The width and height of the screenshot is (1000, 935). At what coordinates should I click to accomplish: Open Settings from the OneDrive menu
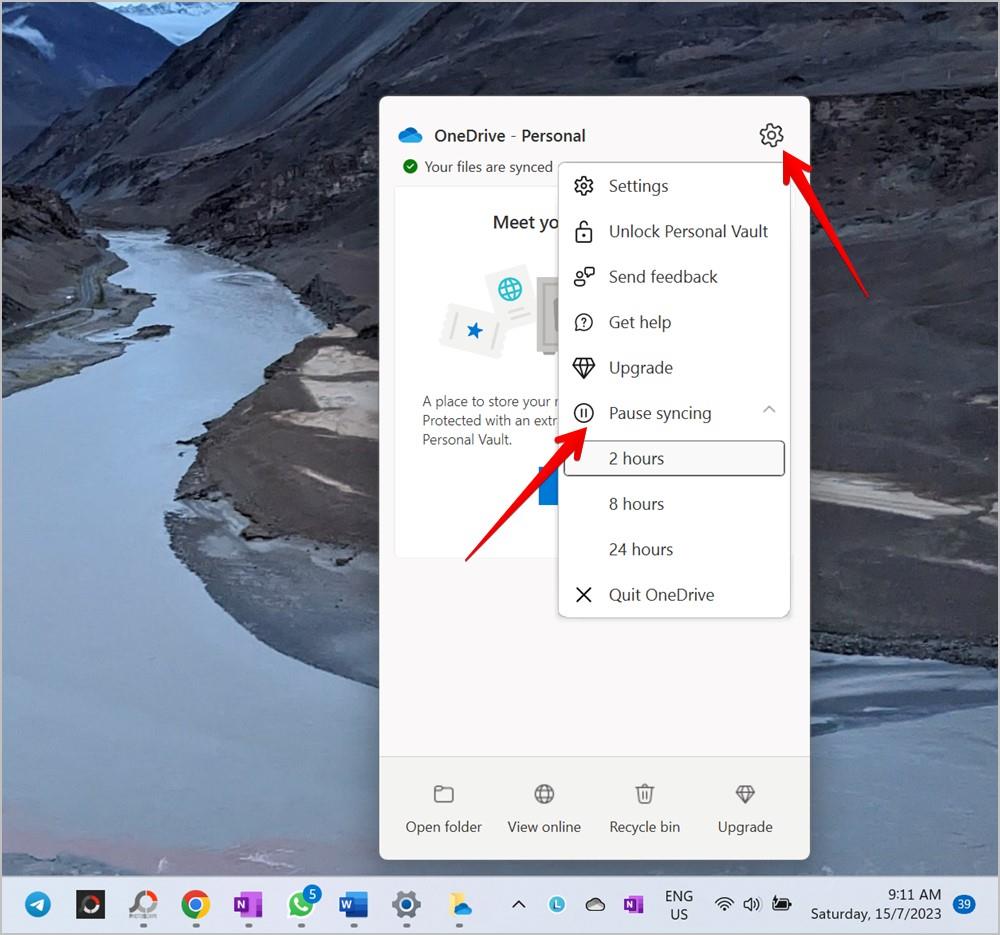674,186
